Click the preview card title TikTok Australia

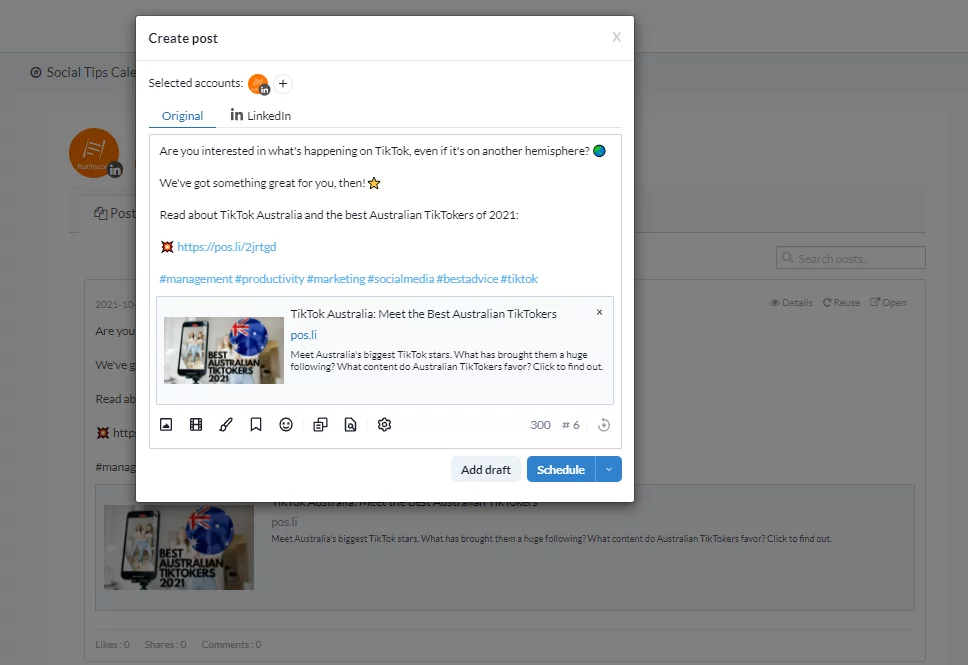tap(424, 314)
